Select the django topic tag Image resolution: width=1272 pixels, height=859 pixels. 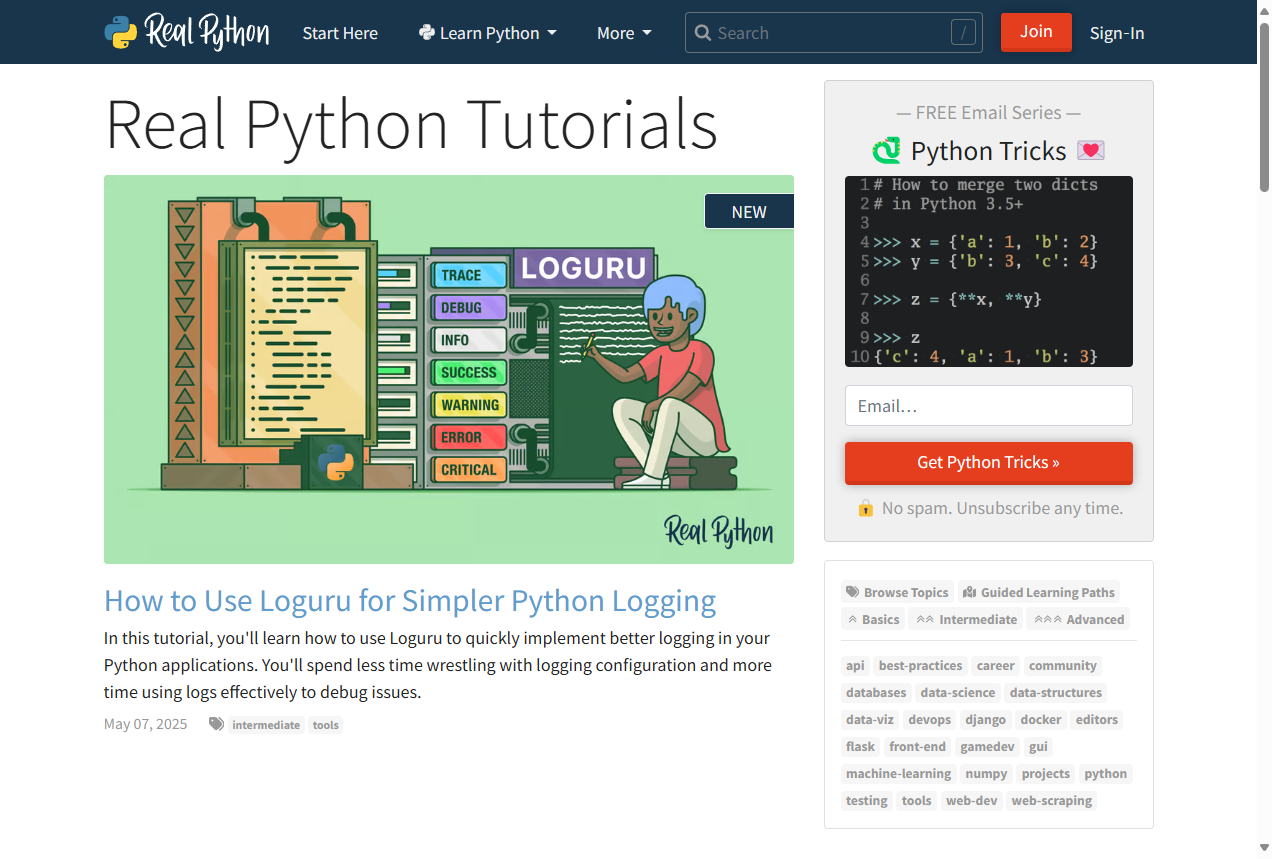coord(986,719)
